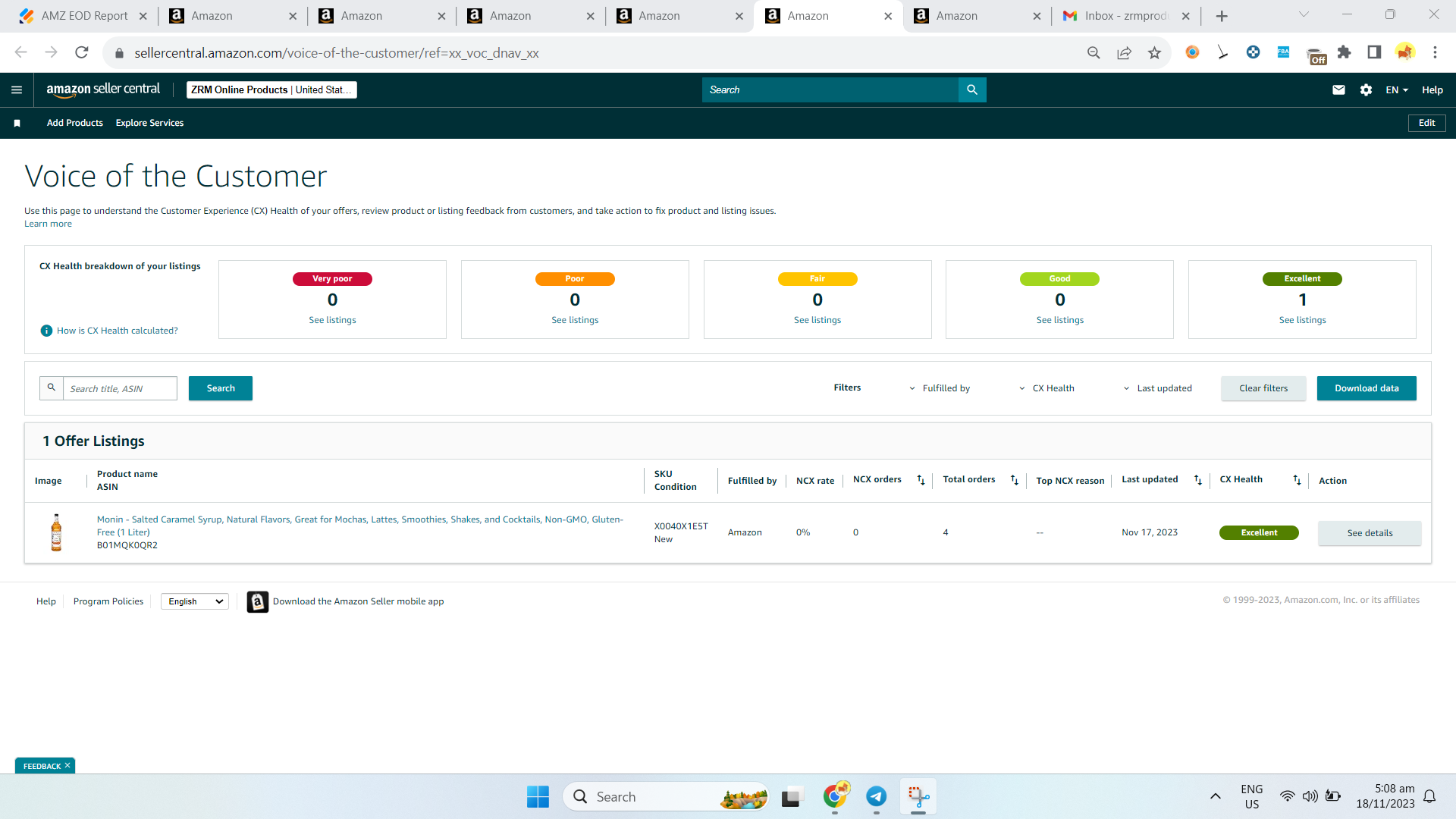
Task: Open the Feedback button
Action: click(42, 766)
